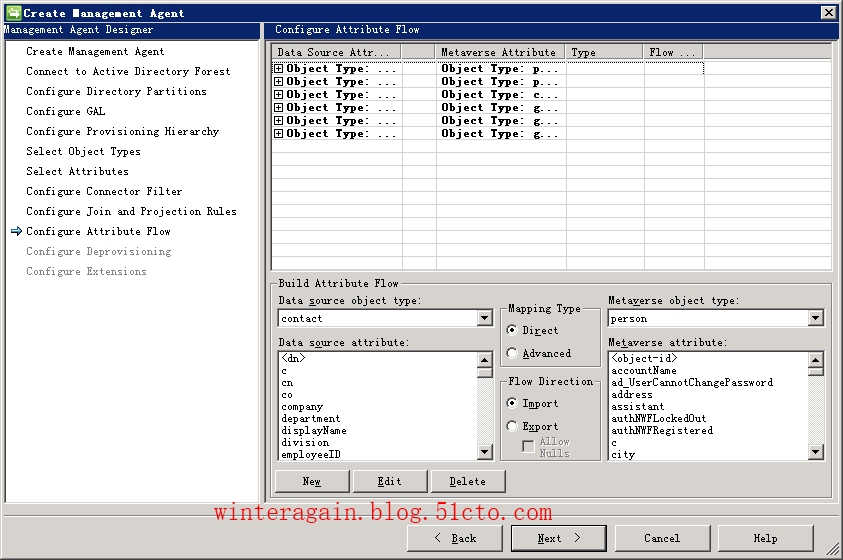The width and height of the screenshot is (843, 560).
Task: Open Configure Join and Projection Rules
Action: coord(131,211)
